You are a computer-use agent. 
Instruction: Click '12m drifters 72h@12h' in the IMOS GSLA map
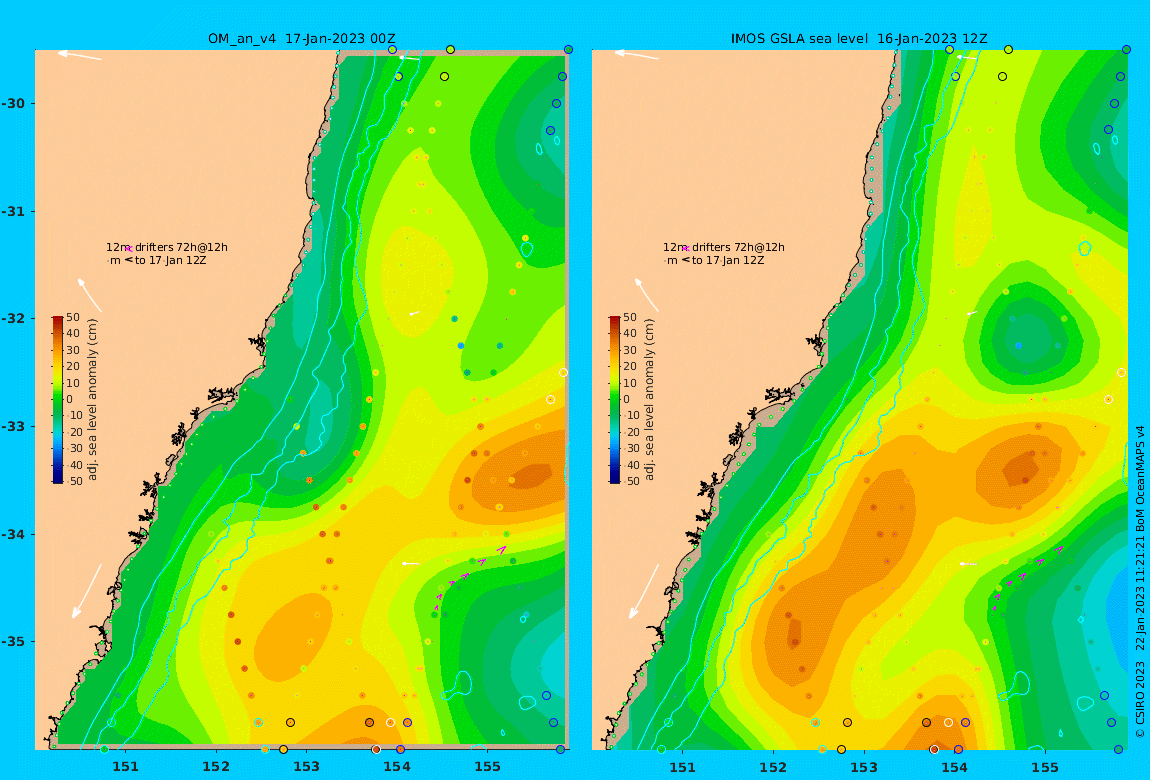pyautogui.click(x=724, y=248)
